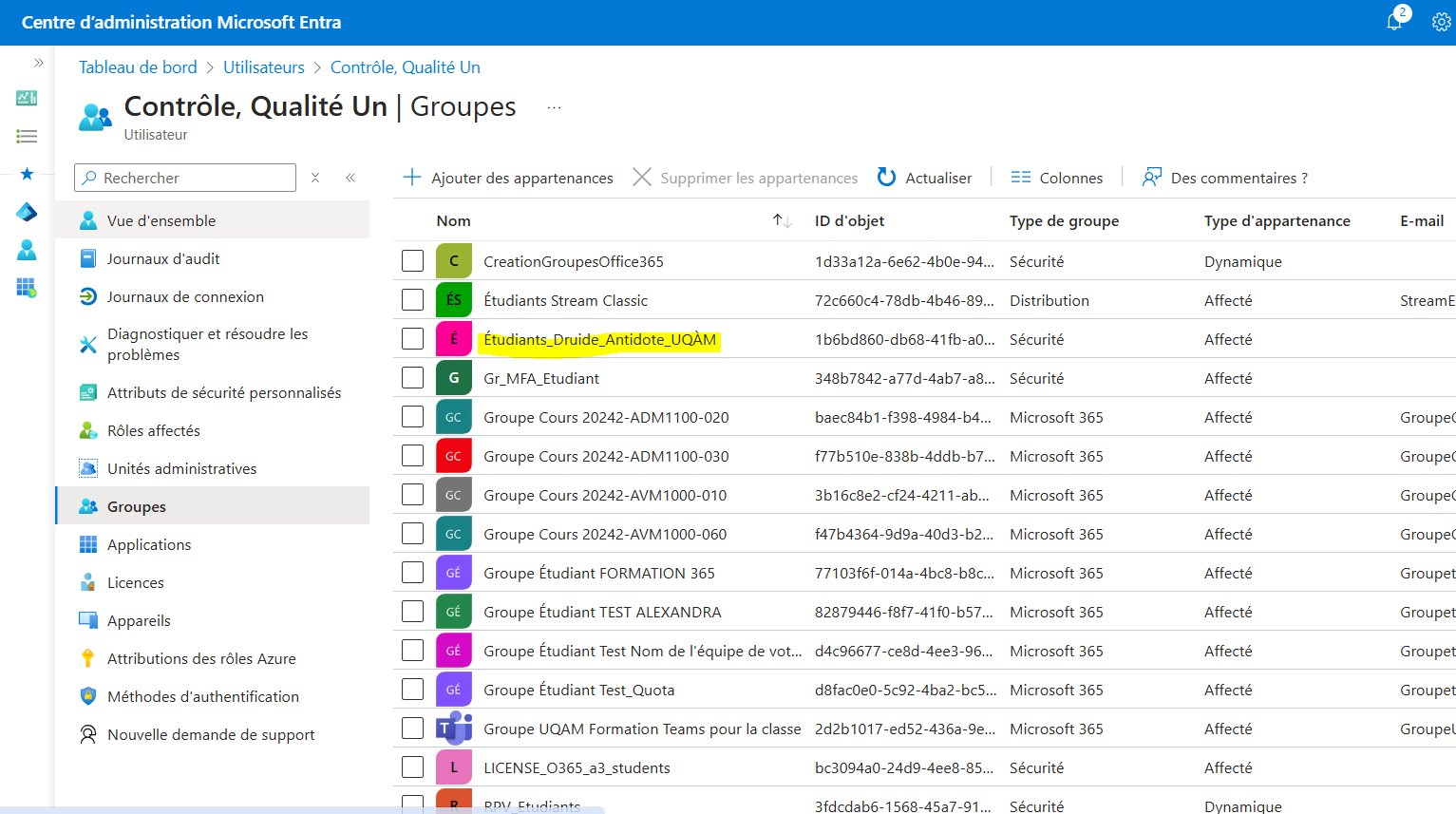
Task: Open the notifications bell icon
Action: [1394, 22]
